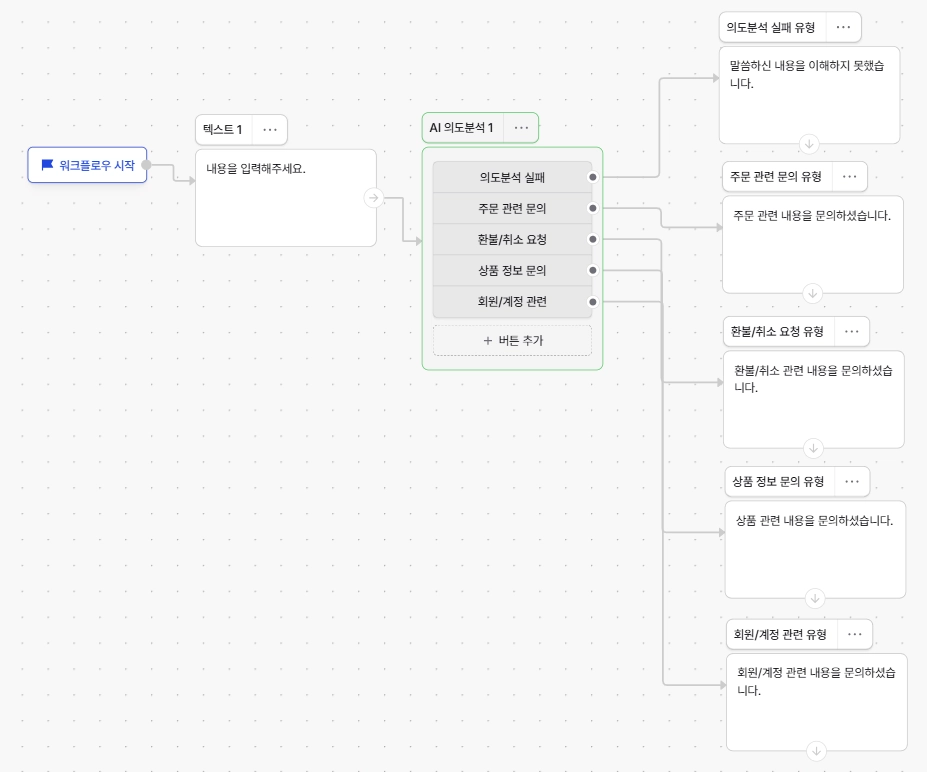Image resolution: width=927 pixels, height=772 pixels.
Task: Open three-dot menu for 주문 관련 문의 유형
Action: click(x=850, y=176)
